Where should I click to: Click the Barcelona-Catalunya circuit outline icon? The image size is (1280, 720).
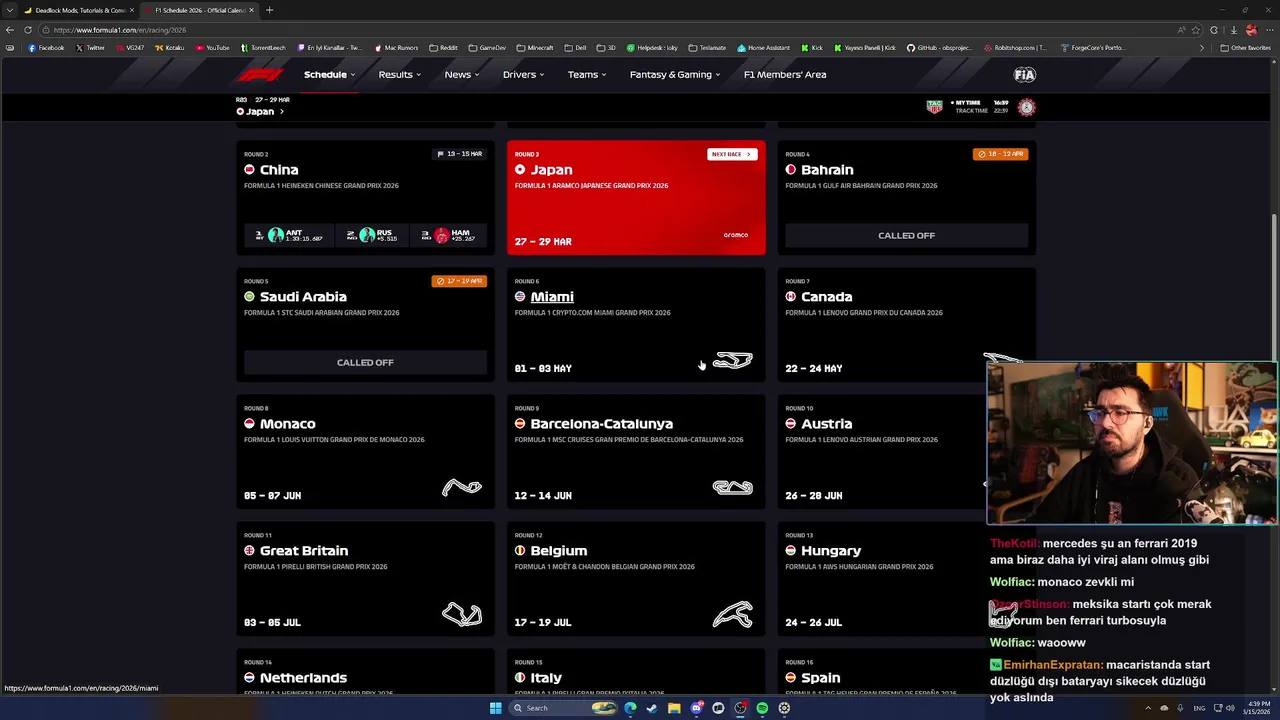733,487
